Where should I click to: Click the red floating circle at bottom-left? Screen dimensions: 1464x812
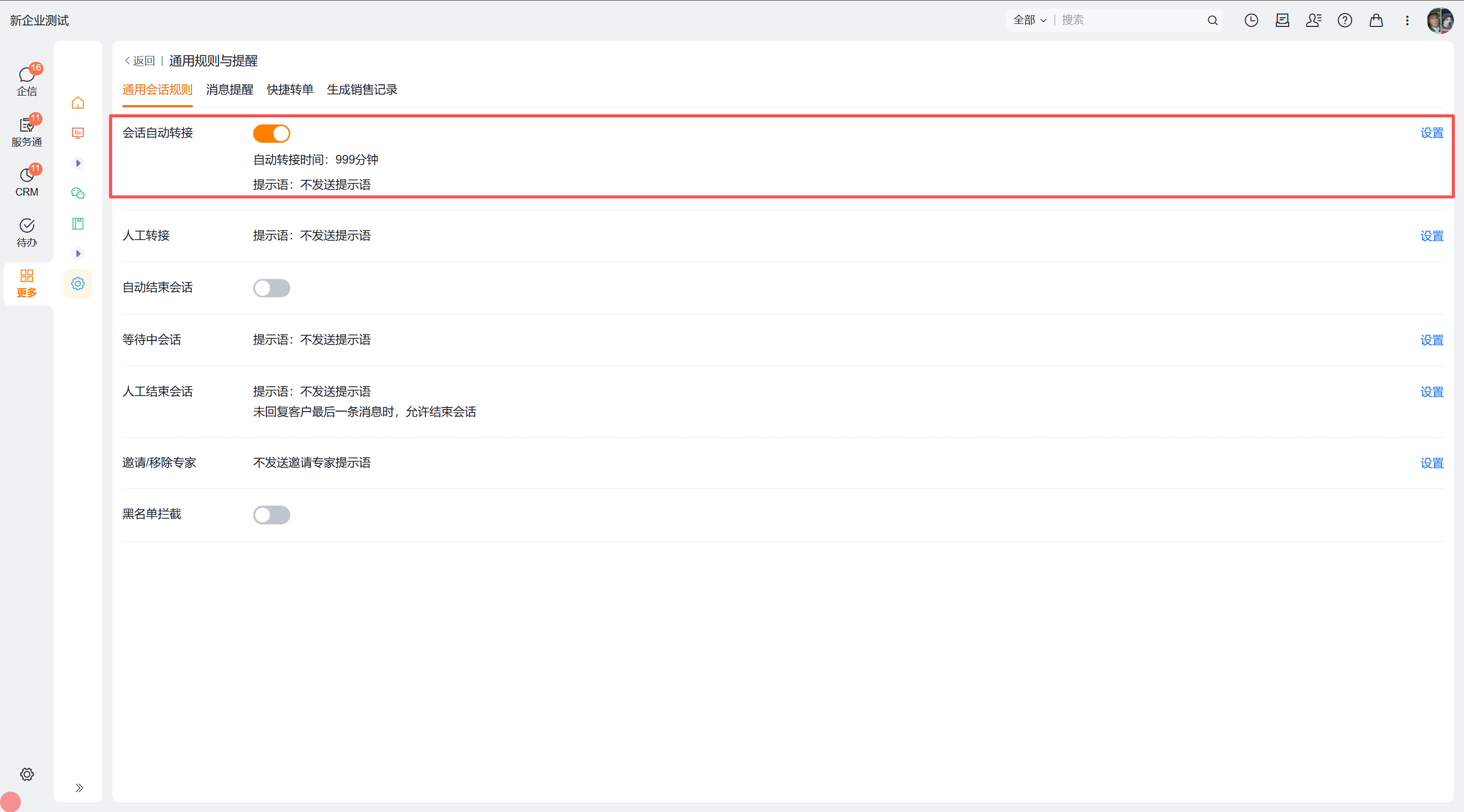tap(10, 802)
